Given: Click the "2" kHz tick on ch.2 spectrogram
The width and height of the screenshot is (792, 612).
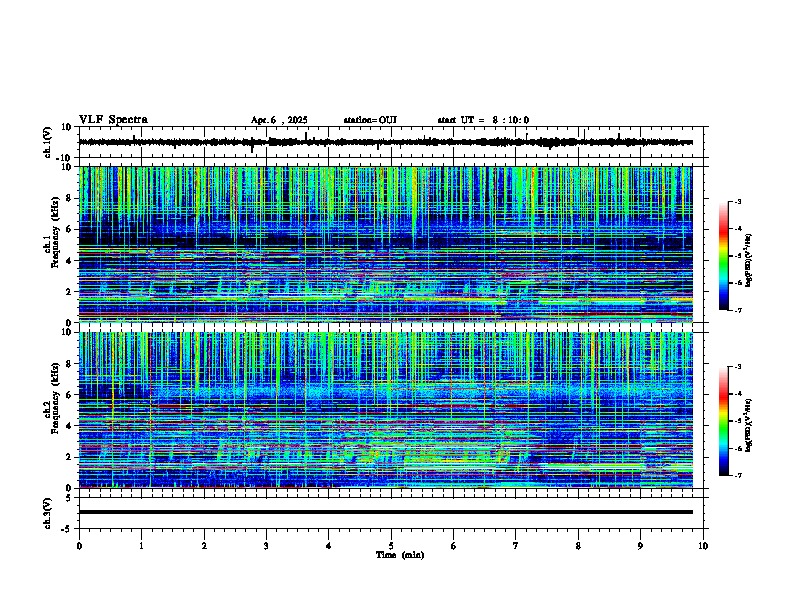Looking at the screenshot, I should [x=70, y=457].
